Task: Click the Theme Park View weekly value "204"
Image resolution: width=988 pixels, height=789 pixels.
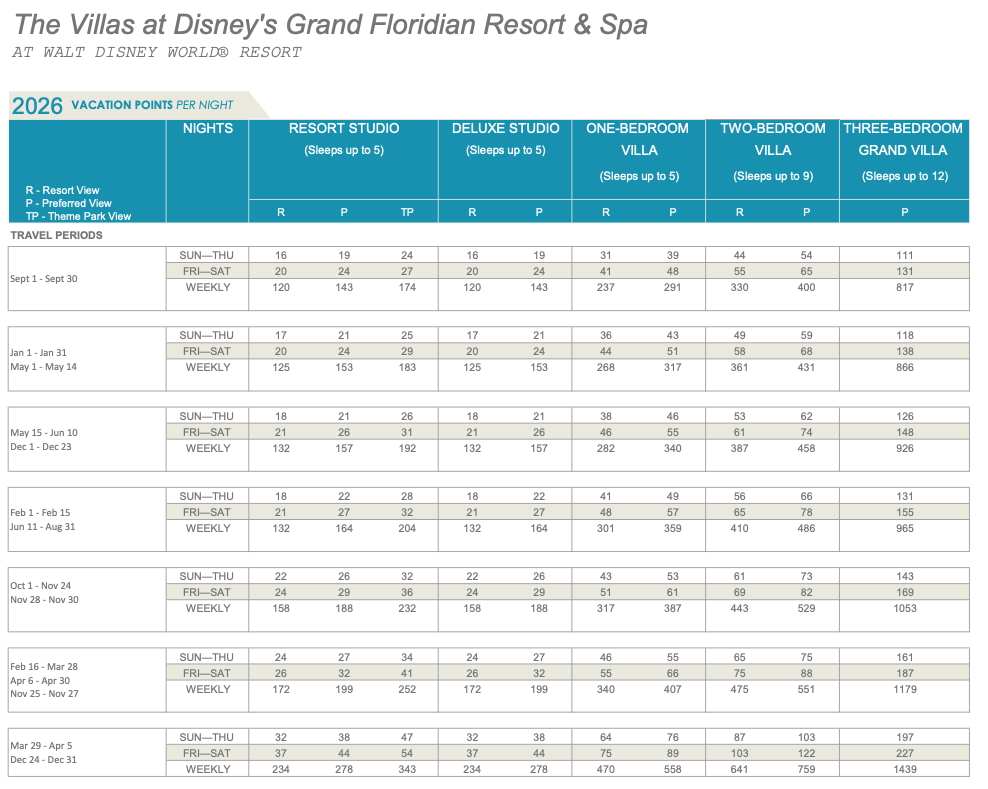Action: (407, 529)
